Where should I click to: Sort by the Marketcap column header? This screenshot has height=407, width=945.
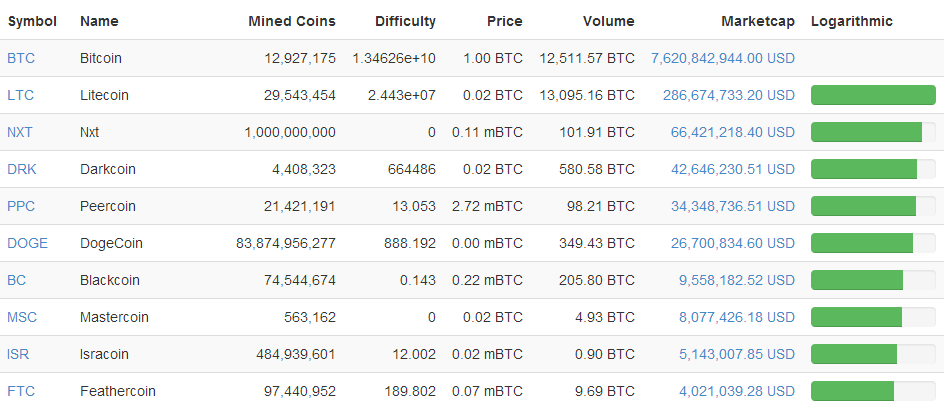(758, 22)
